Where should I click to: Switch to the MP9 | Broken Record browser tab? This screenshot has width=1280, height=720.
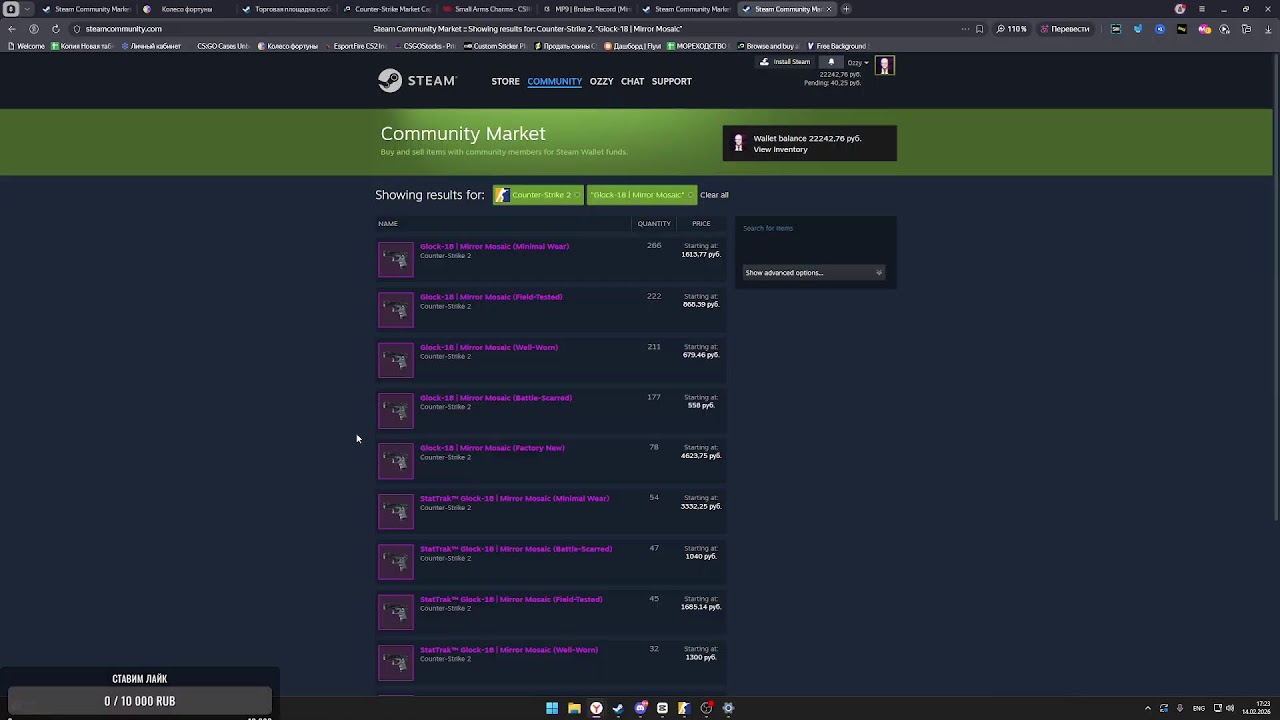585,9
